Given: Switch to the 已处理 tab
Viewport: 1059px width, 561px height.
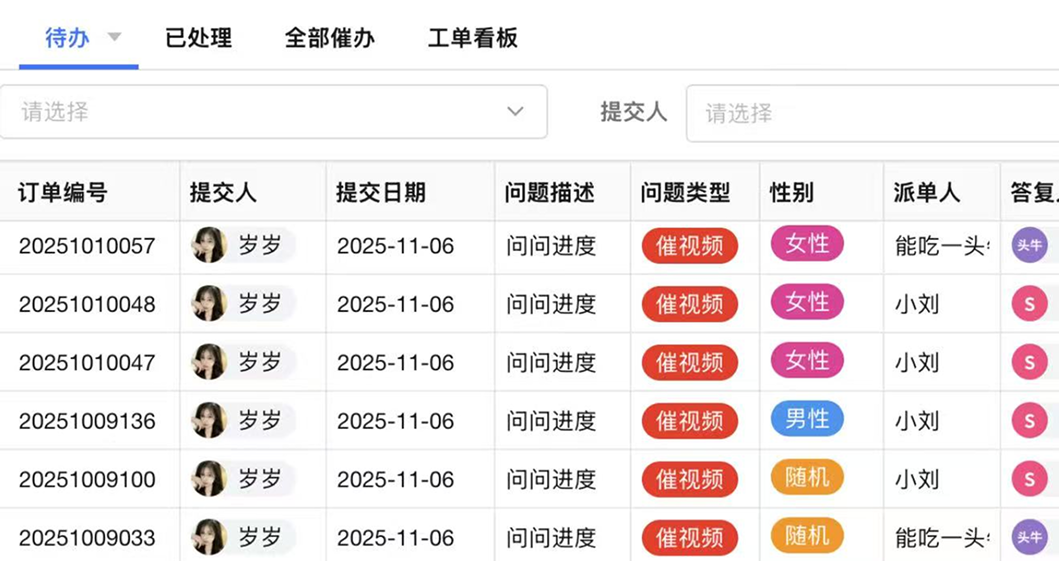Looking at the screenshot, I should pyautogui.click(x=199, y=38).
